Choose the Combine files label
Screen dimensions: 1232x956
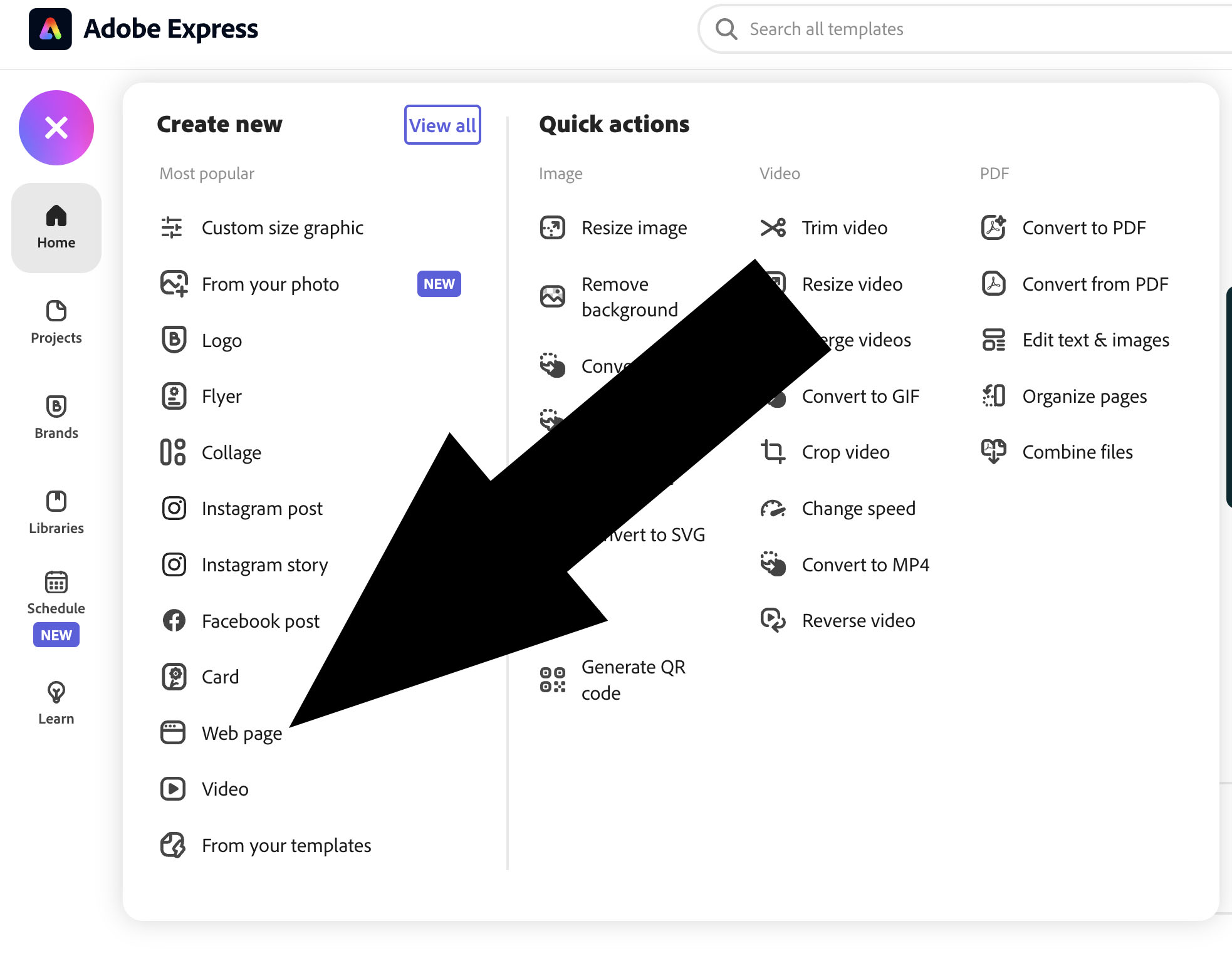coord(1078,452)
